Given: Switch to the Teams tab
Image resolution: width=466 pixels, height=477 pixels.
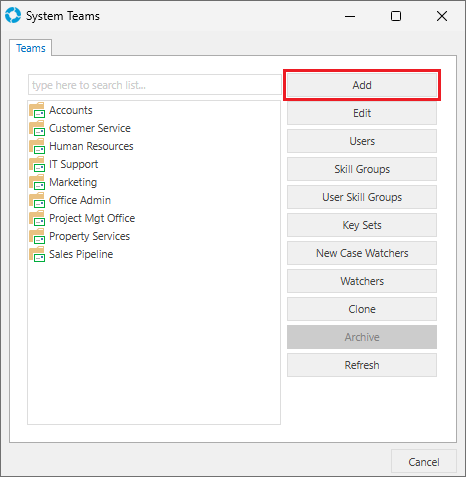Looking at the screenshot, I should click(x=31, y=48).
